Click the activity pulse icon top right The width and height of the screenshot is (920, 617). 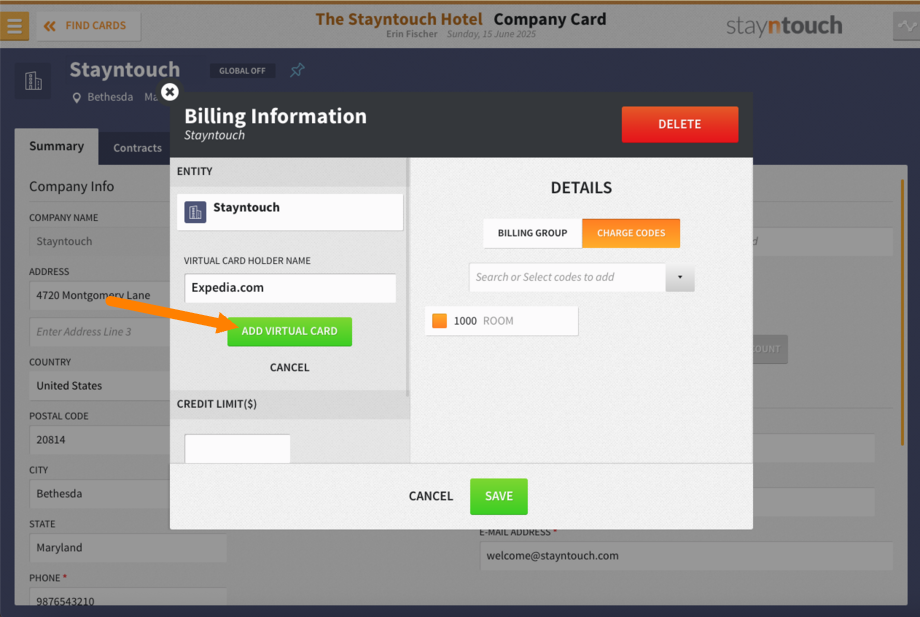(907, 26)
